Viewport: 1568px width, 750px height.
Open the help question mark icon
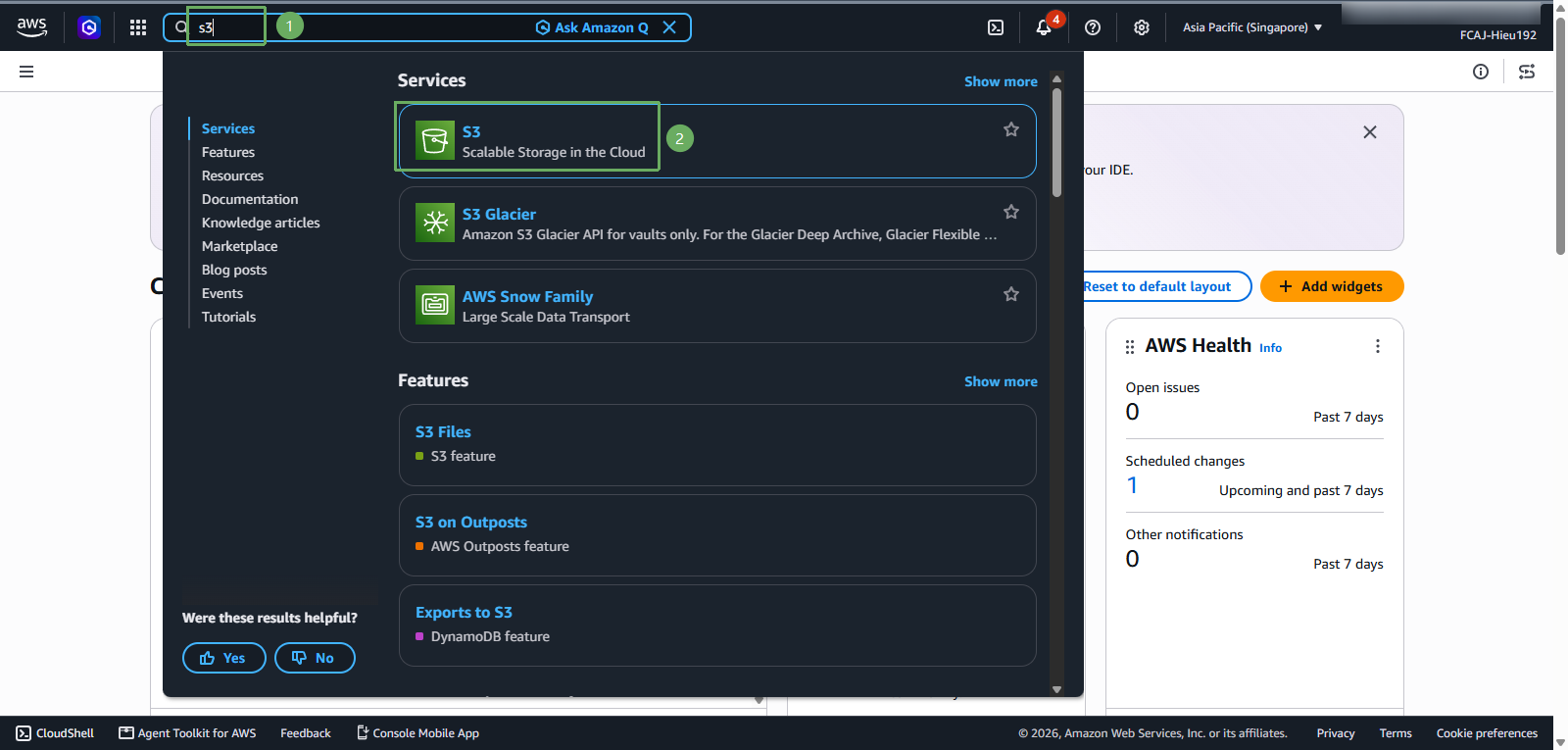(1093, 27)
